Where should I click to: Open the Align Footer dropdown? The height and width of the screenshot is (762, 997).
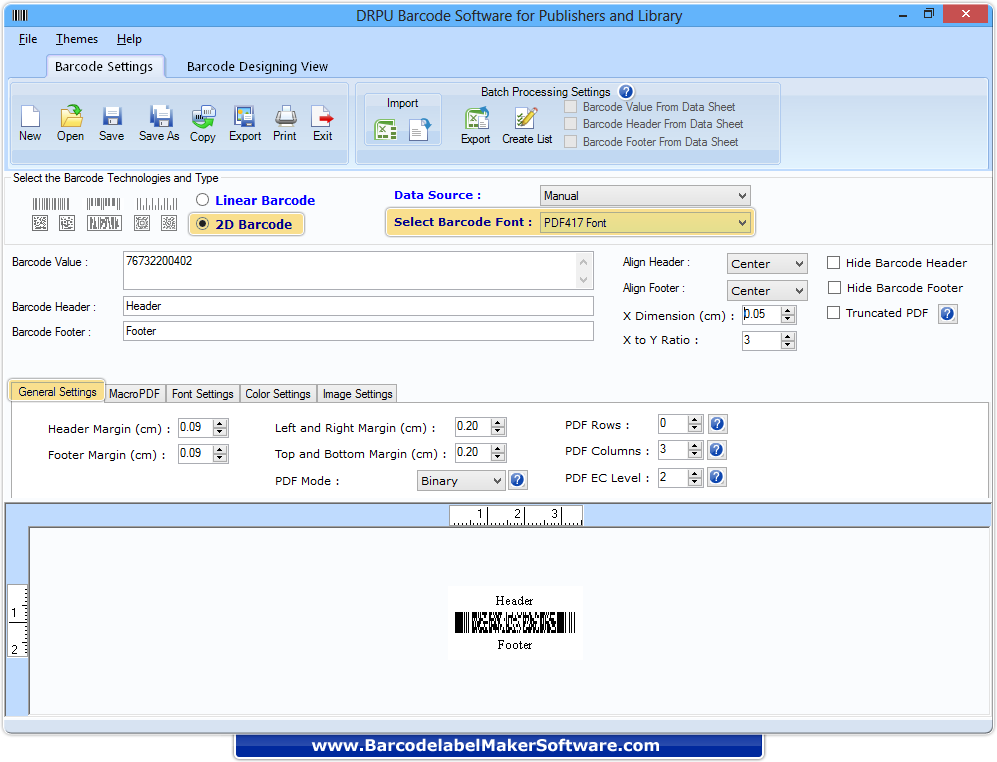(x=767, y=291)
